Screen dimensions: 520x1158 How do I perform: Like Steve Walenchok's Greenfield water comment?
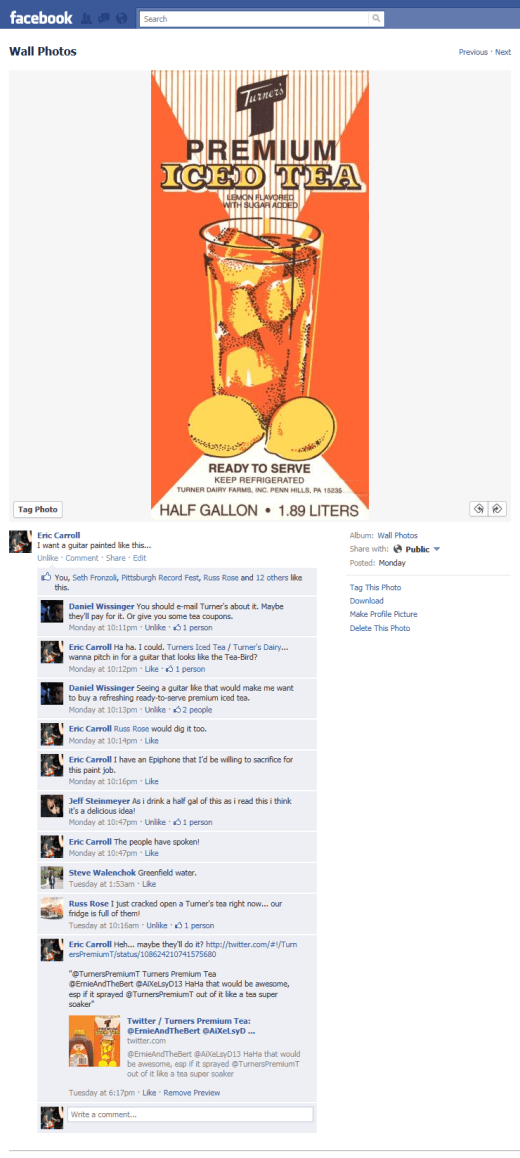coord(148,884)
